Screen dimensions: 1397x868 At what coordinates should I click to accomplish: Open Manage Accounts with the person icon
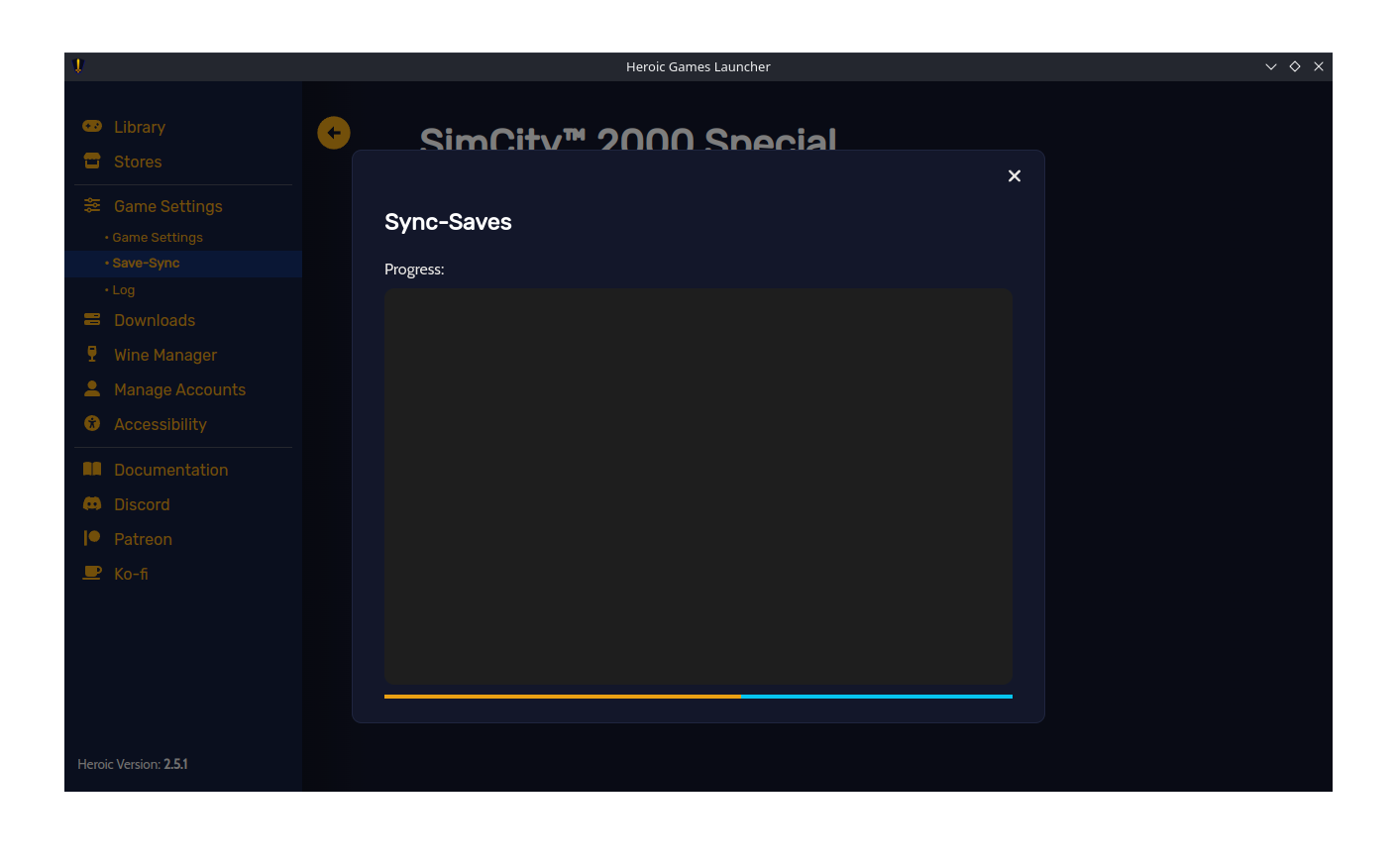point(92,388)
